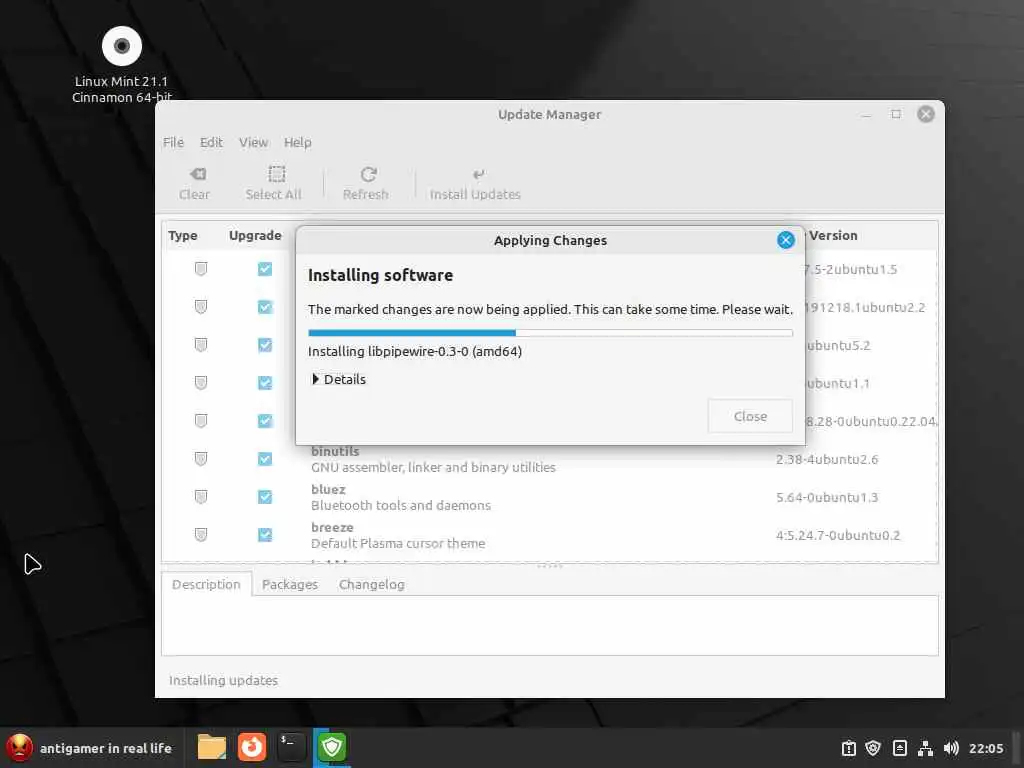Switch to the Packages tab
This screenshot has height=768, width=1024.
pyautogui.click(x=290, y=584)
